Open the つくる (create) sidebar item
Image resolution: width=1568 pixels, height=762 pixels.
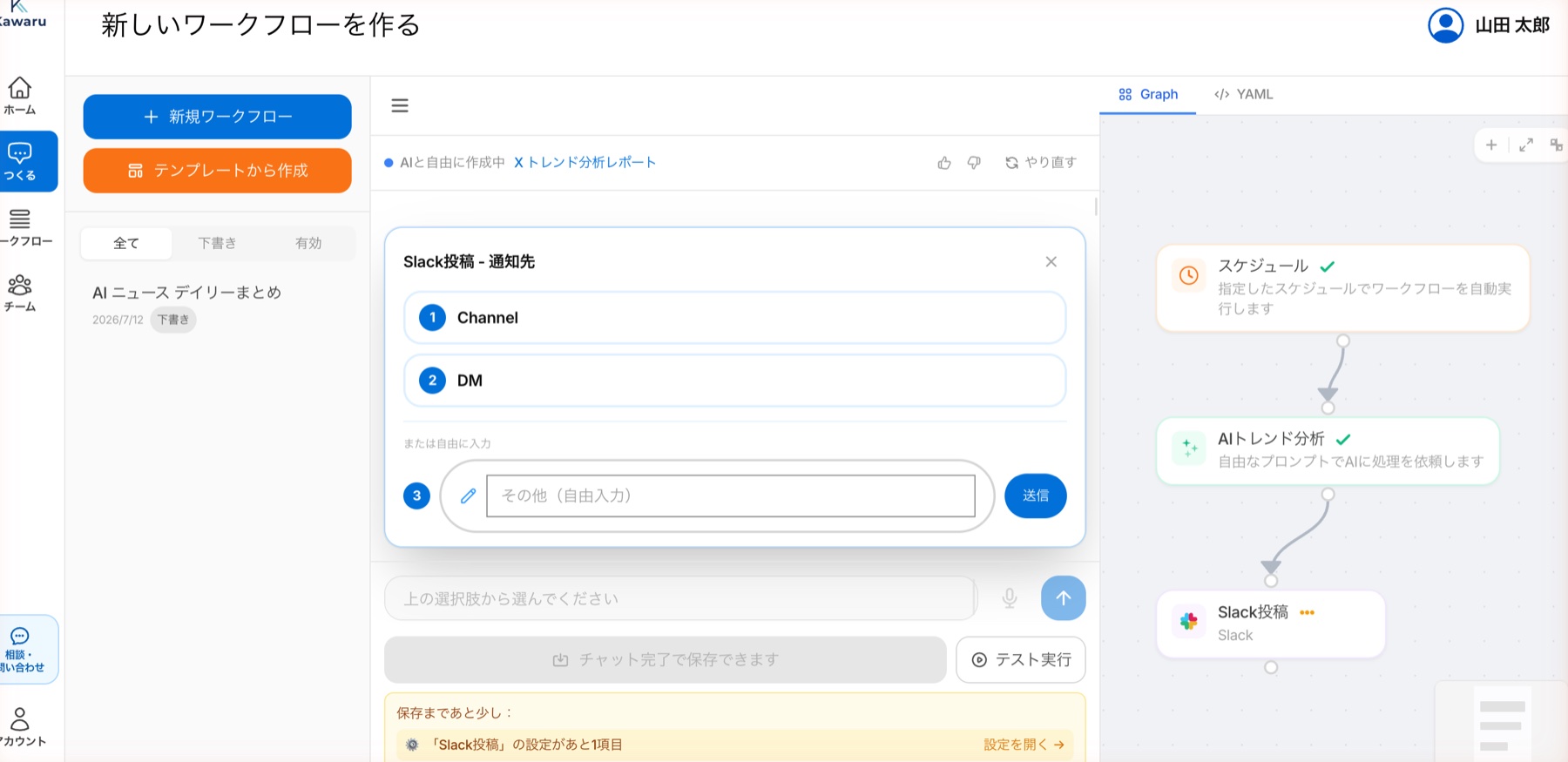pos(28,161)
